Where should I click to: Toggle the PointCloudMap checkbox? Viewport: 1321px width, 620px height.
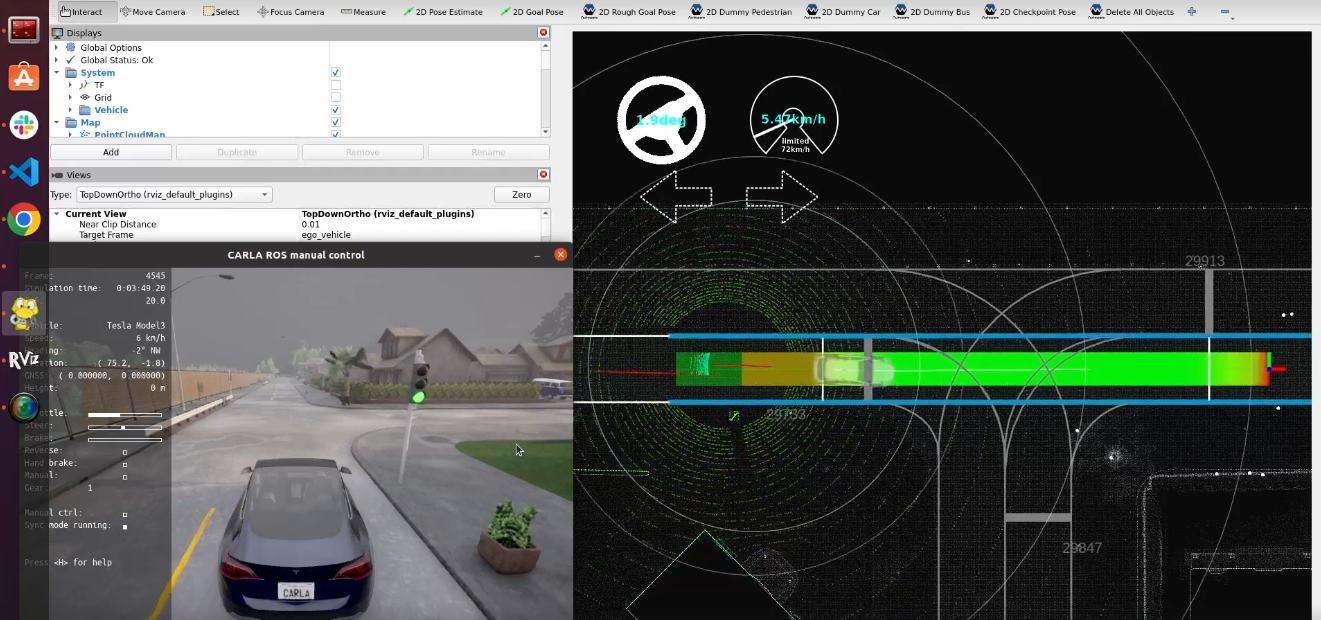click(335, 134)
